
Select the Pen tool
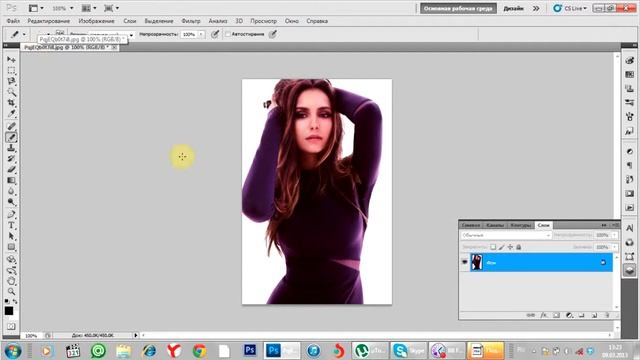pyautogui.click(x=11, y=215)
